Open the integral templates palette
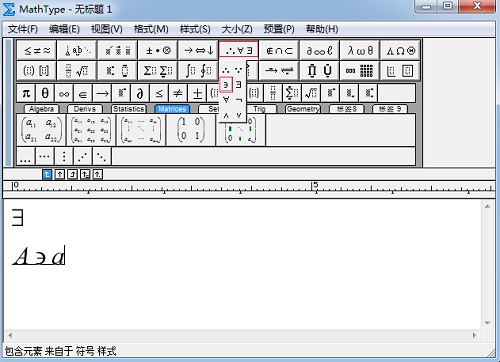 coord(198,71)
